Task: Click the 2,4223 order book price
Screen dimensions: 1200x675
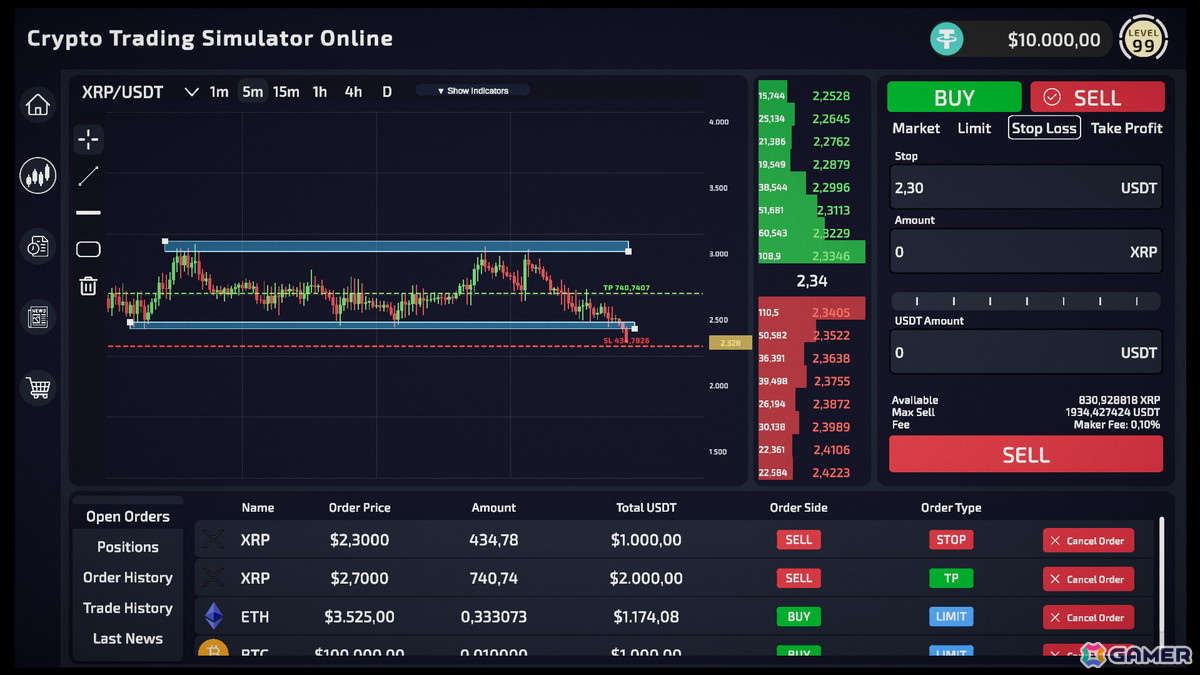Action: coord(831,473)
